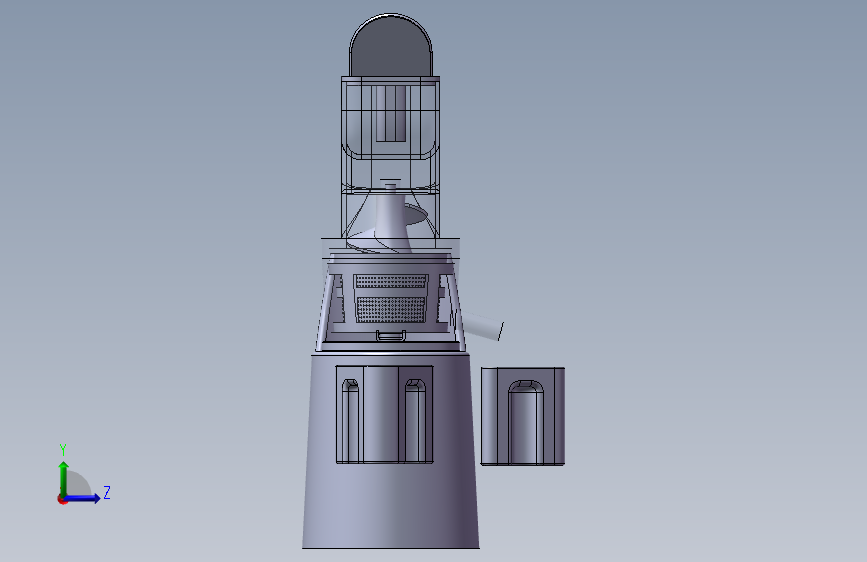Screen dimensions: 867x562
Task: Select the dark domed pusher cap on the model
Action: 391,46
